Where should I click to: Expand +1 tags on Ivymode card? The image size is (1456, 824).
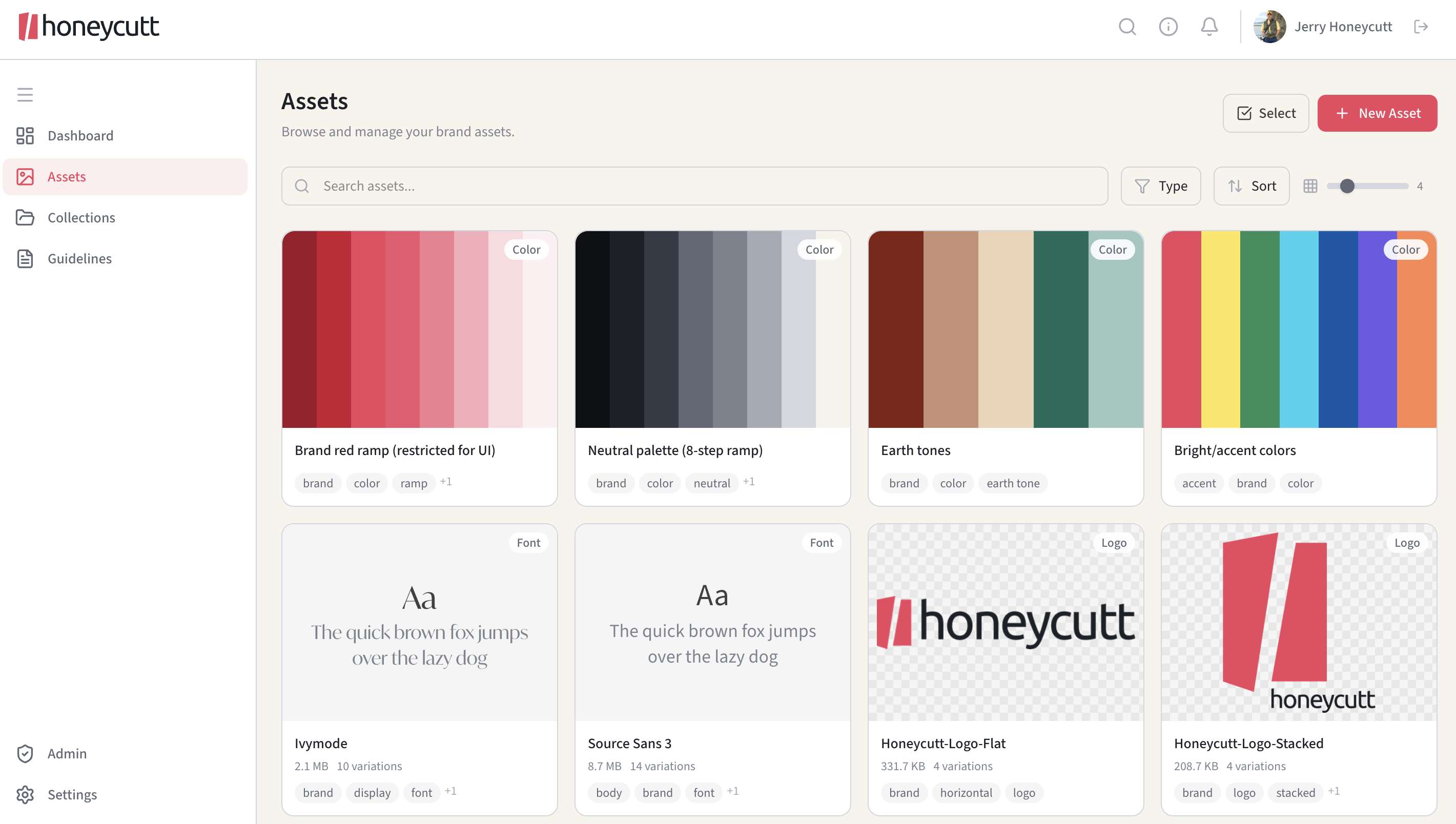click(x=450, y=791)
